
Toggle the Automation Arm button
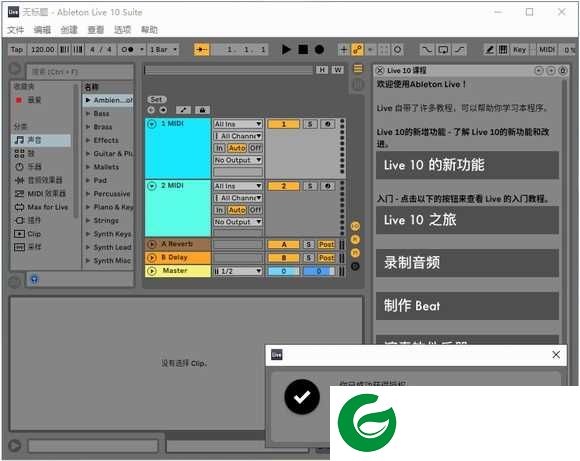357,49
